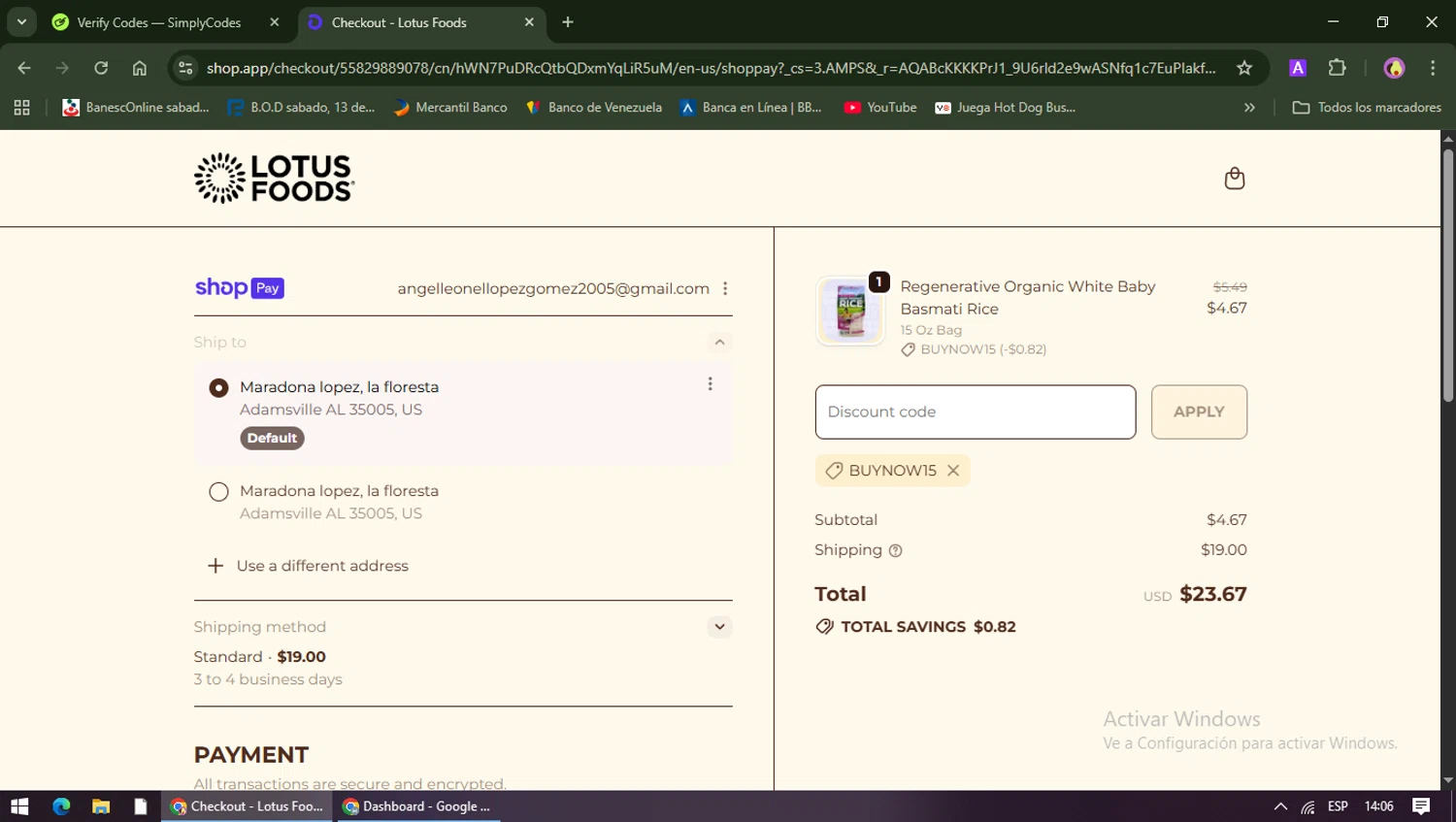This screenshot has width=1456, height=822.
Task: Open the bookmarks apps grid icon
Action: (x=21, y=108)
